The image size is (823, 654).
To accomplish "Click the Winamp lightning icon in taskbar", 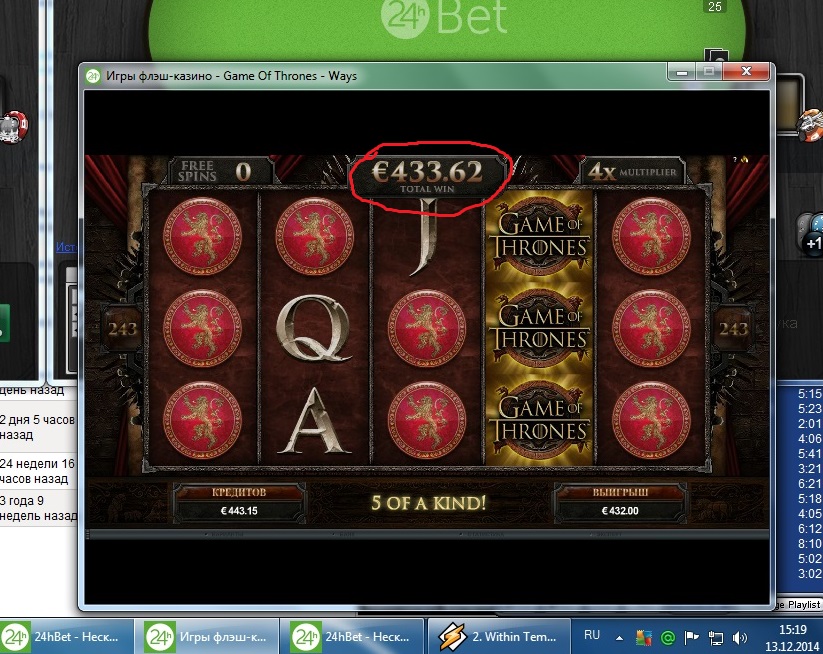I will (451, 637).
